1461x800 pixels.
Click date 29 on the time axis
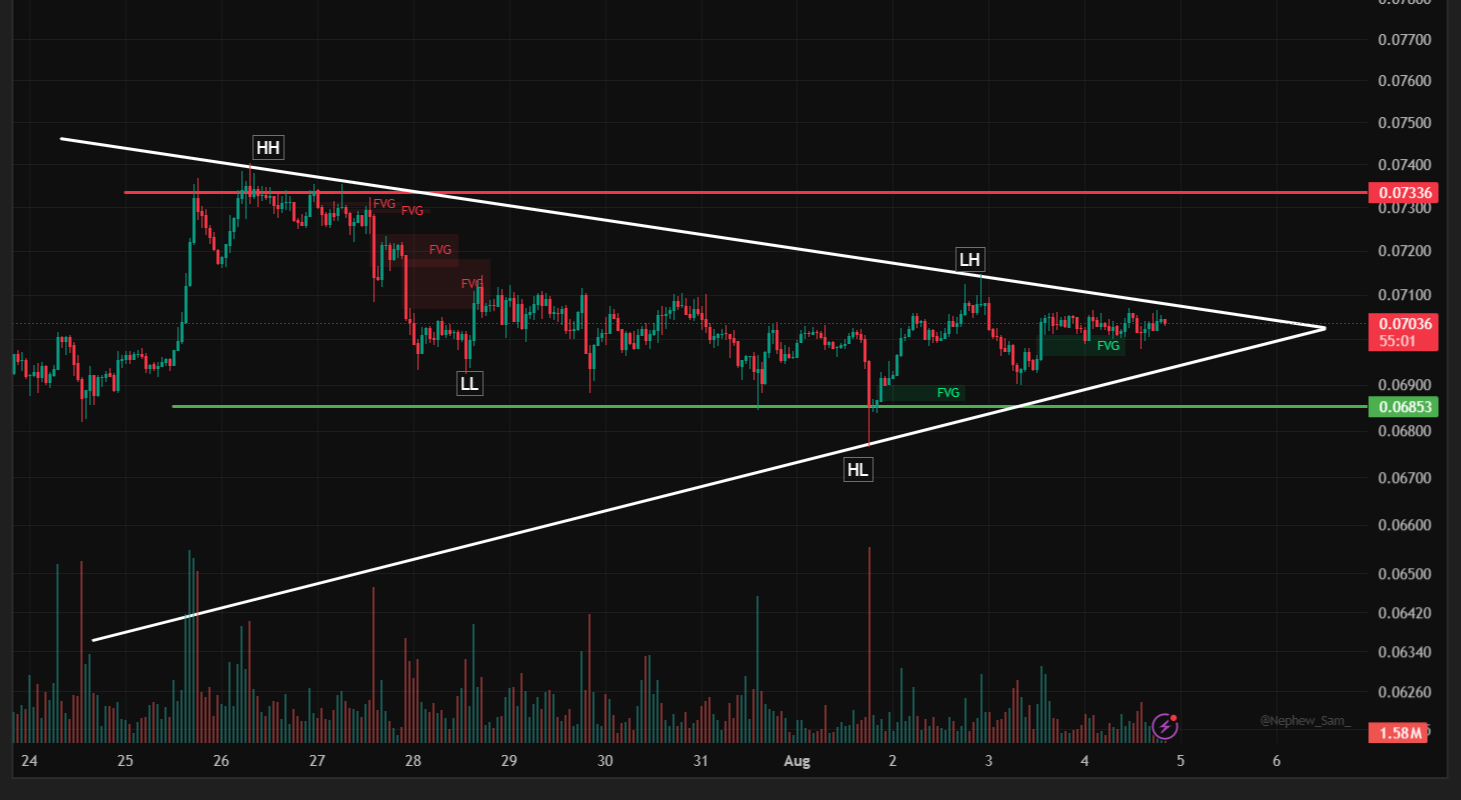click(509, 761)
